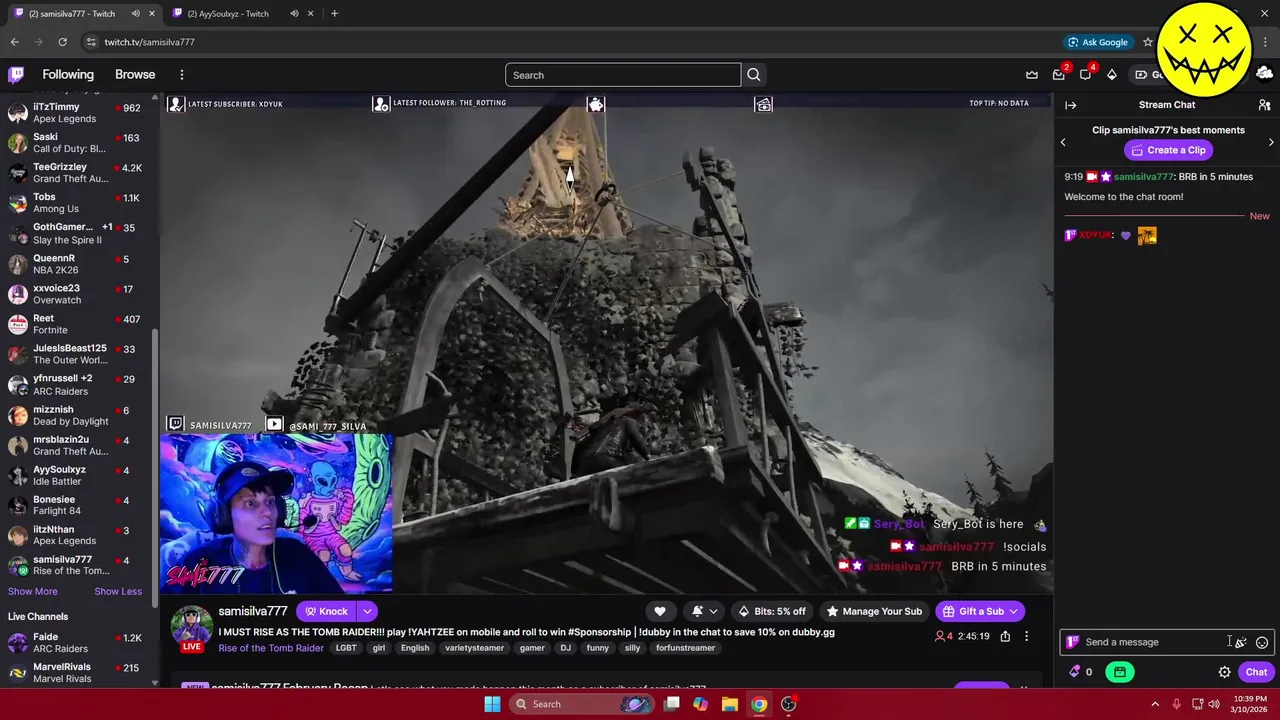
Task: Click the share stream icon
Action: pyautogui.click(x=1005, y=636)
